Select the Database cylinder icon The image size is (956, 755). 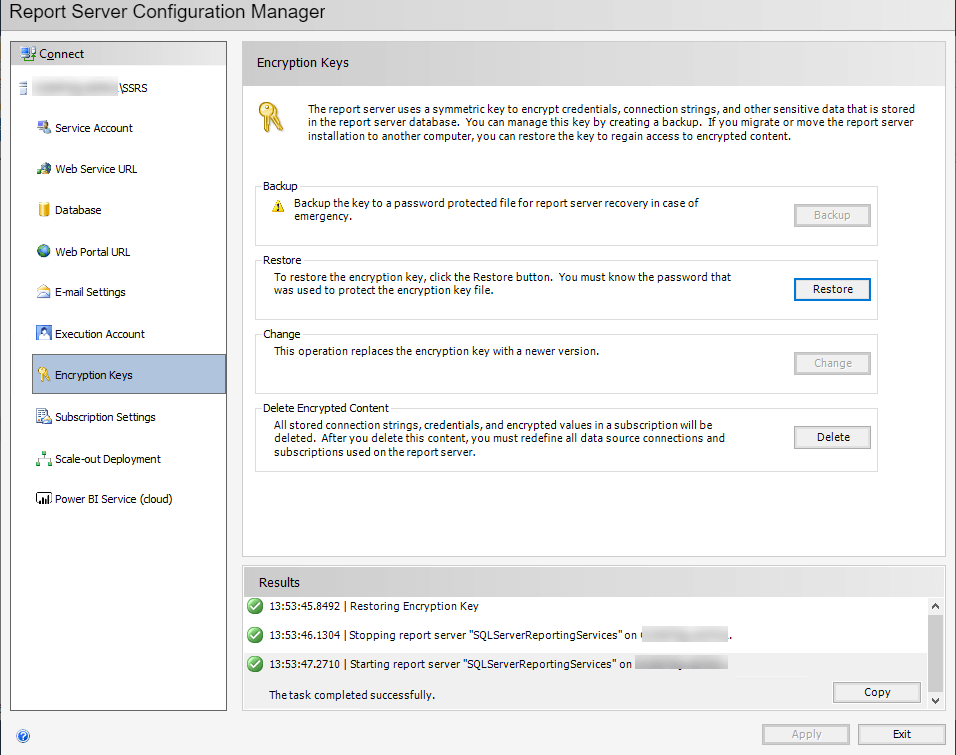pos(43,210)
